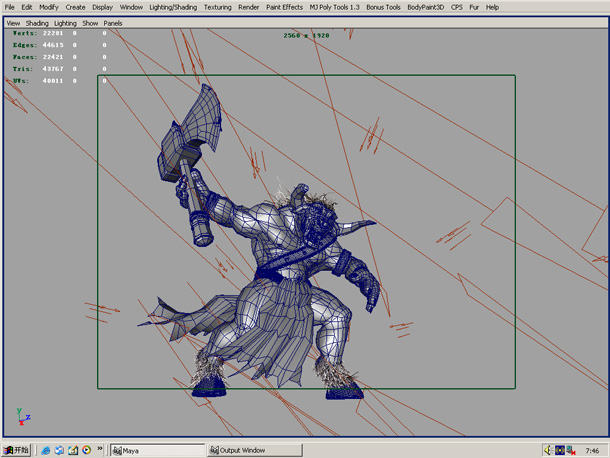
Task: Open the MJ Poly Tools 1.3 menu
Action: pyautogui.click(x=334, y=7)
